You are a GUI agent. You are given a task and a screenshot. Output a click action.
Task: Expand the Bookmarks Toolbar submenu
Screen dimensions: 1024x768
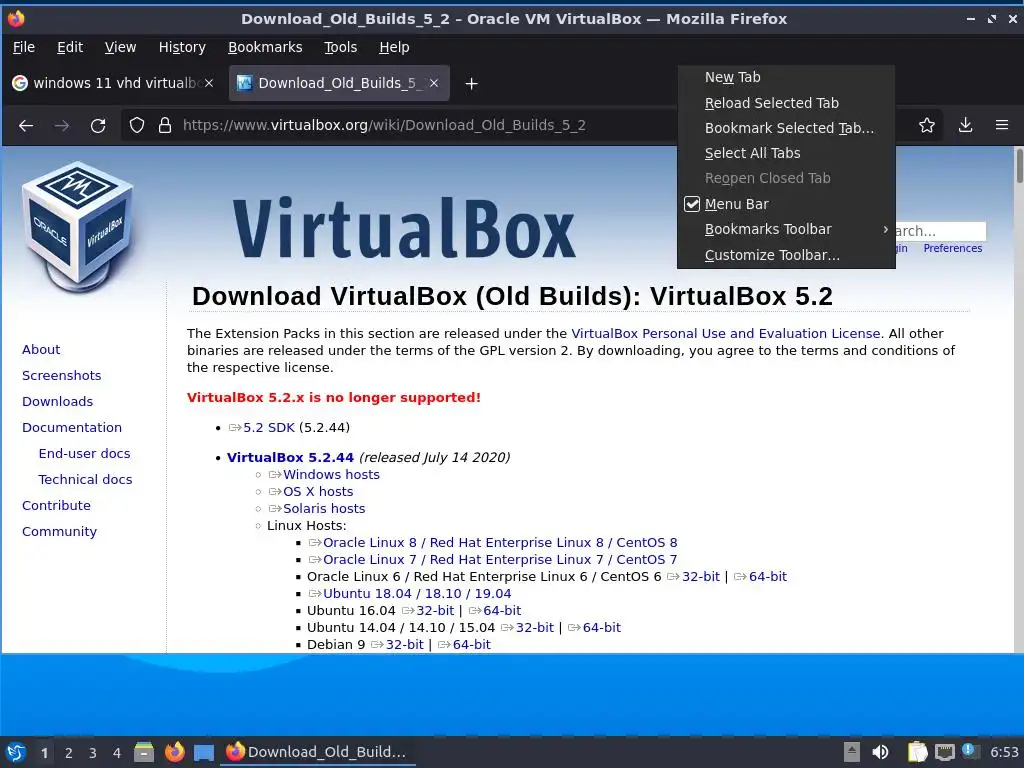(x=786, y=229)
